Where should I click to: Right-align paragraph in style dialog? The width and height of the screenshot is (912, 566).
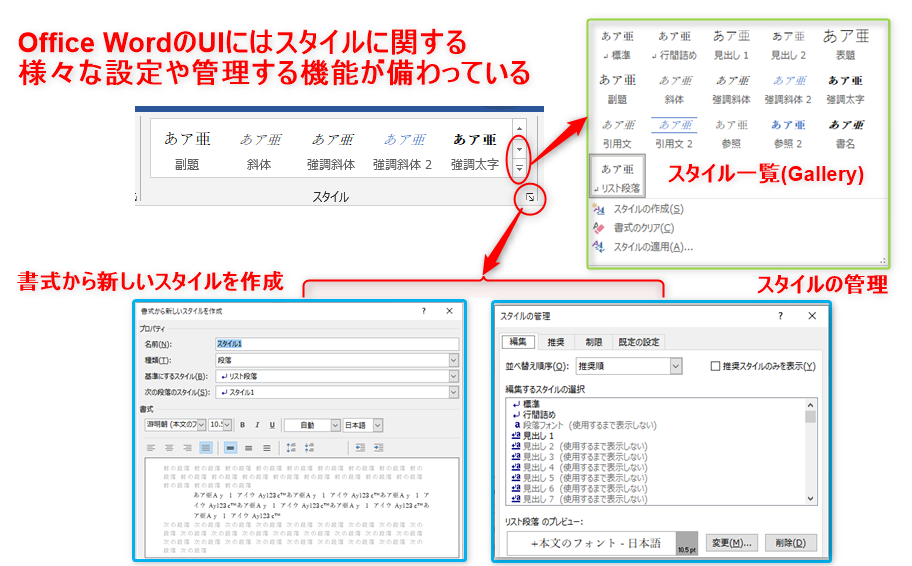pos(187,447)
